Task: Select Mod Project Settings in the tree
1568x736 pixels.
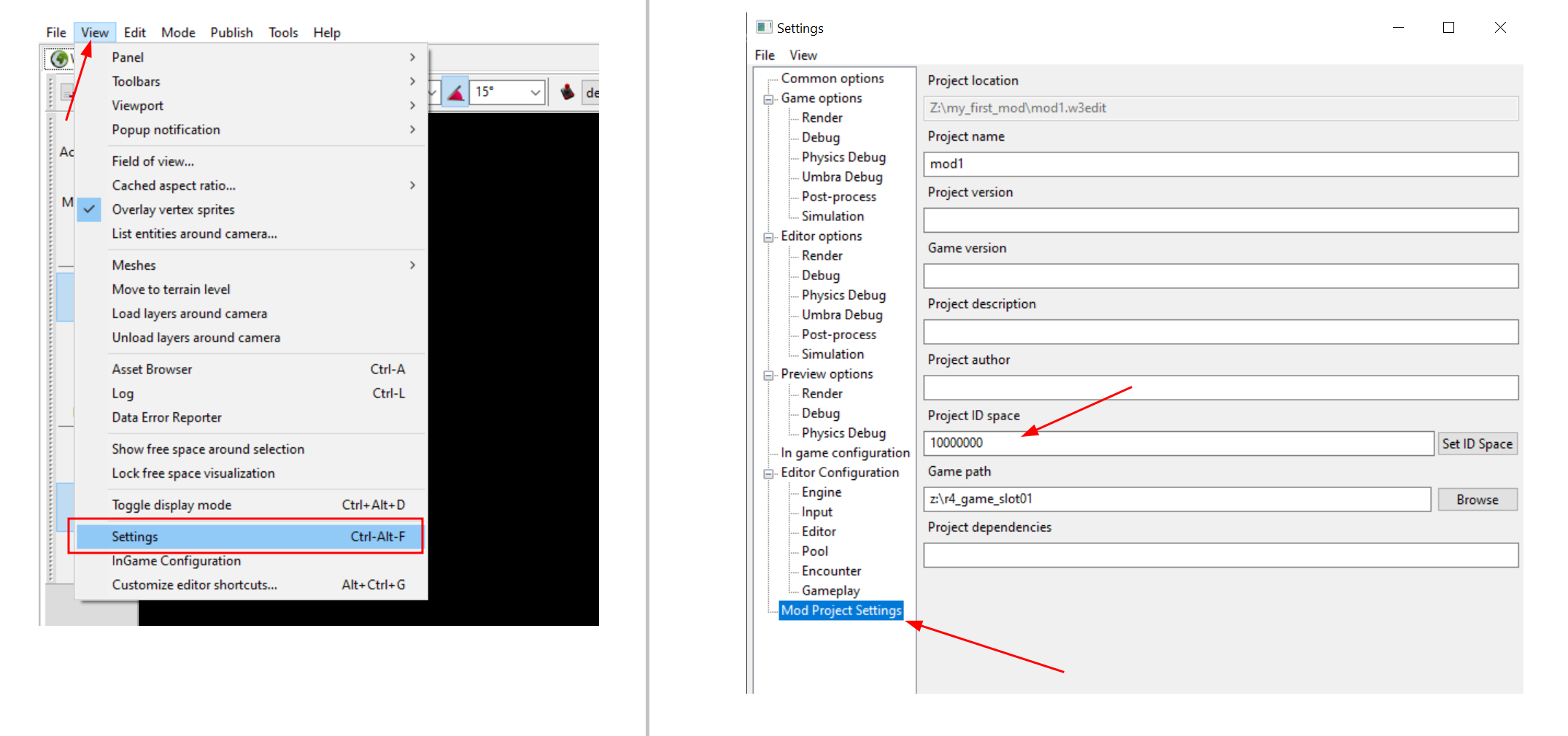Action: 841,611
